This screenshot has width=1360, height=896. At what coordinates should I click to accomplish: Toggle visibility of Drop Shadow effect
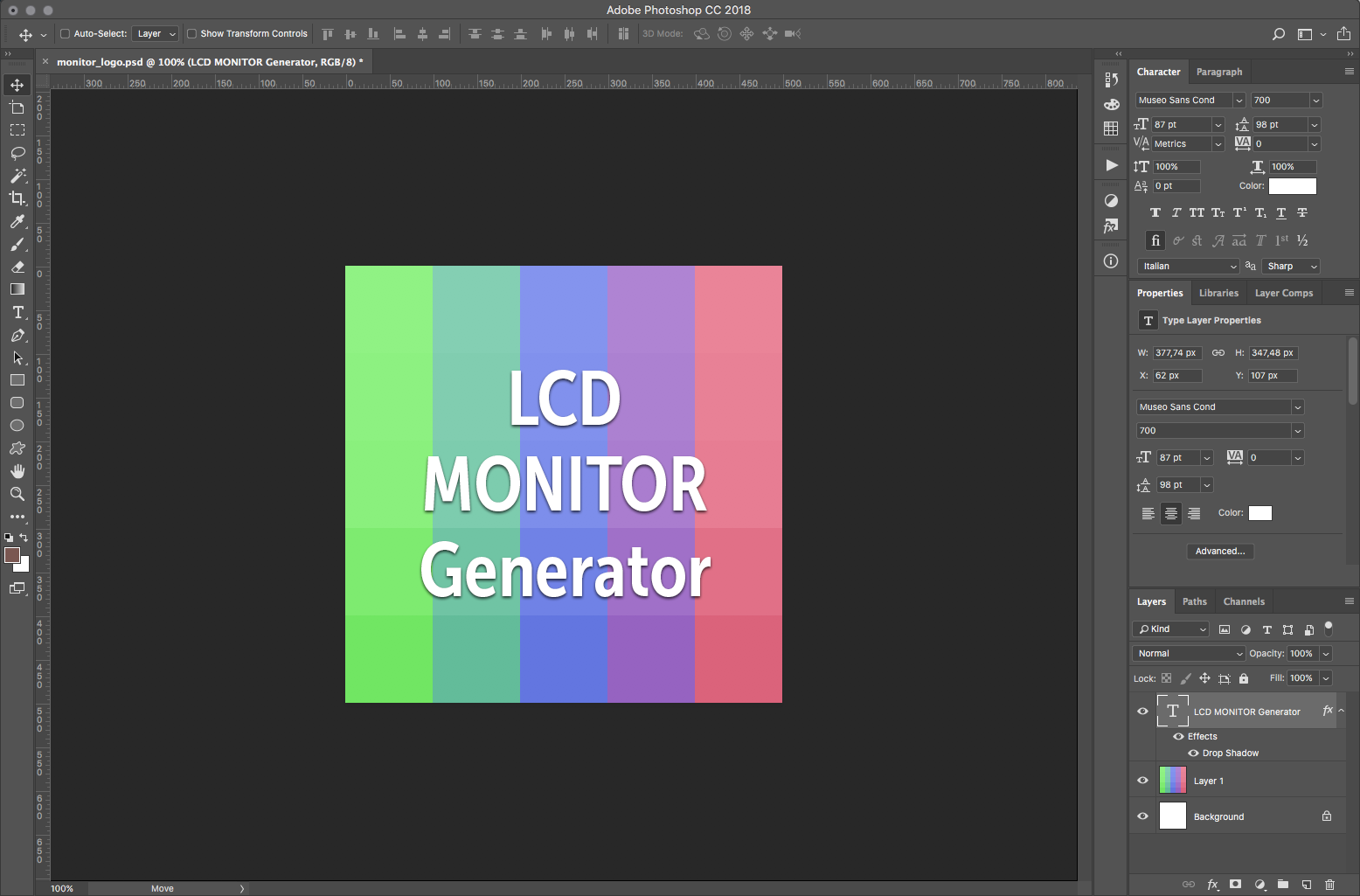(1193, 753)
